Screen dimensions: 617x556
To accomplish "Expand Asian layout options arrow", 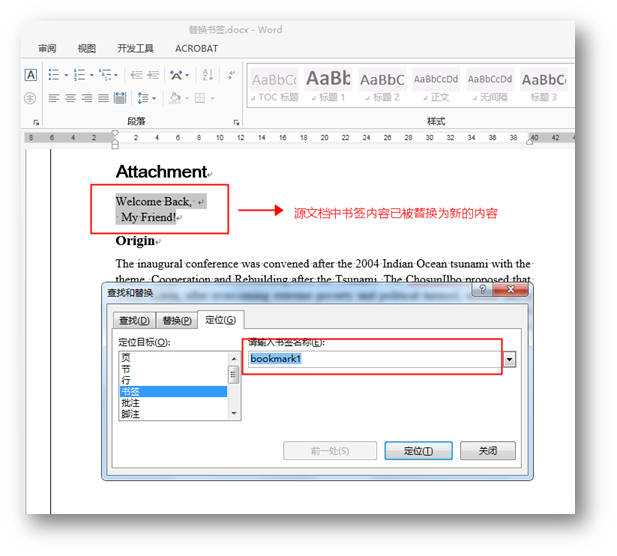I will tap(187, 75).
